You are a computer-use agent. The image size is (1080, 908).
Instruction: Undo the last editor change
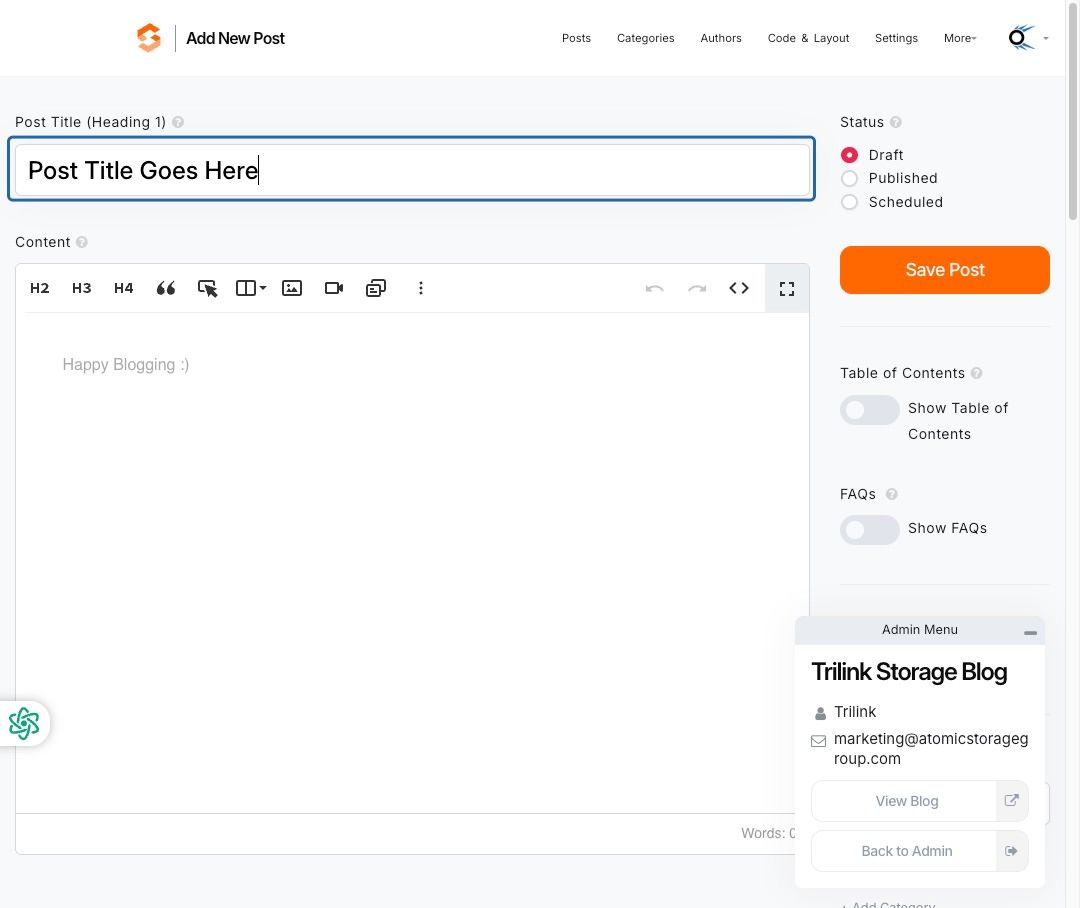[x=654, y=288]
